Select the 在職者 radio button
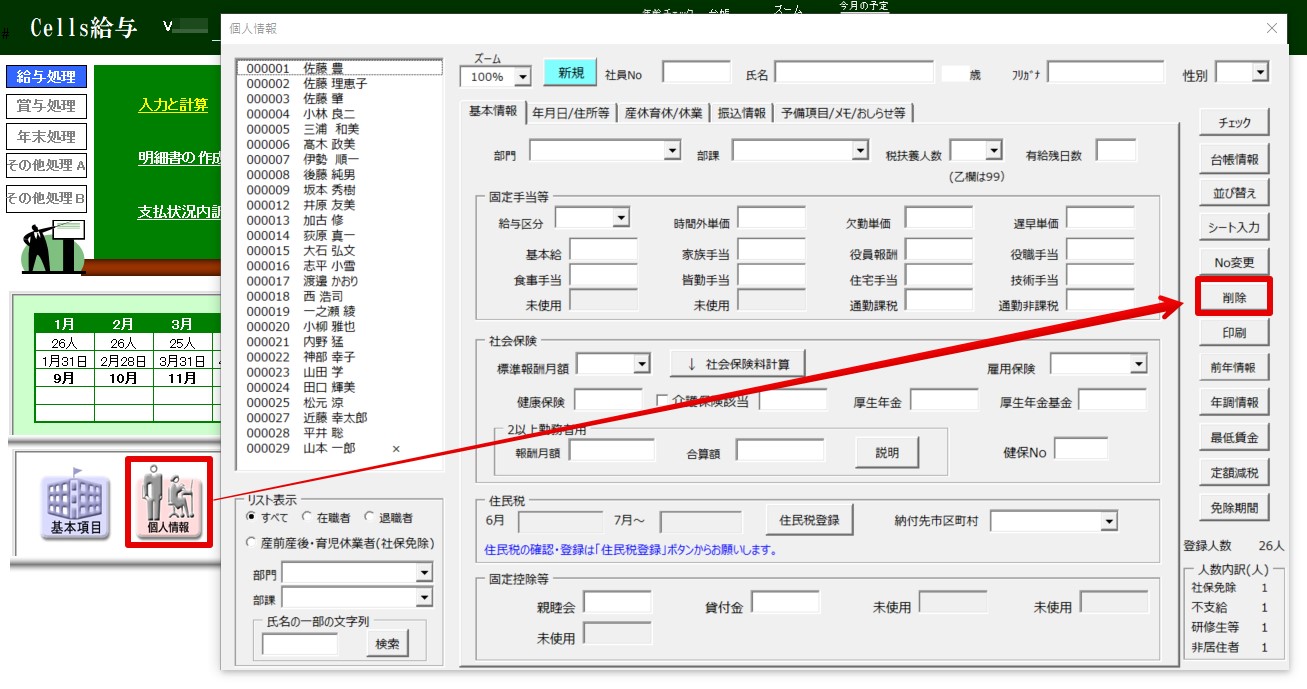Image resolution: width=1307 pixels, height=689 pixels. pyautogui.click(x=308, y=518)
